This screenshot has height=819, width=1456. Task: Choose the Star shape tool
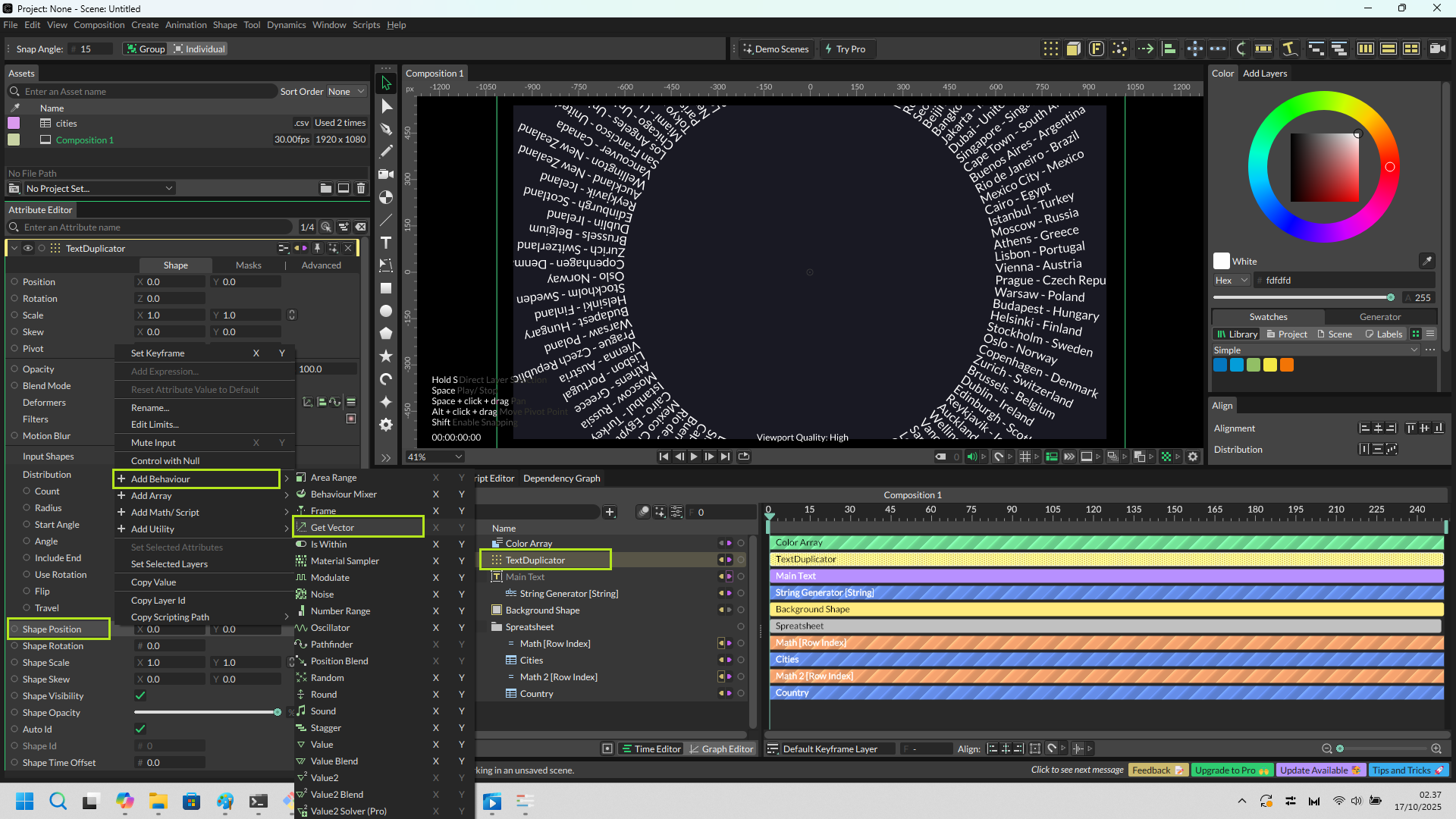click(x=386, y=356)
